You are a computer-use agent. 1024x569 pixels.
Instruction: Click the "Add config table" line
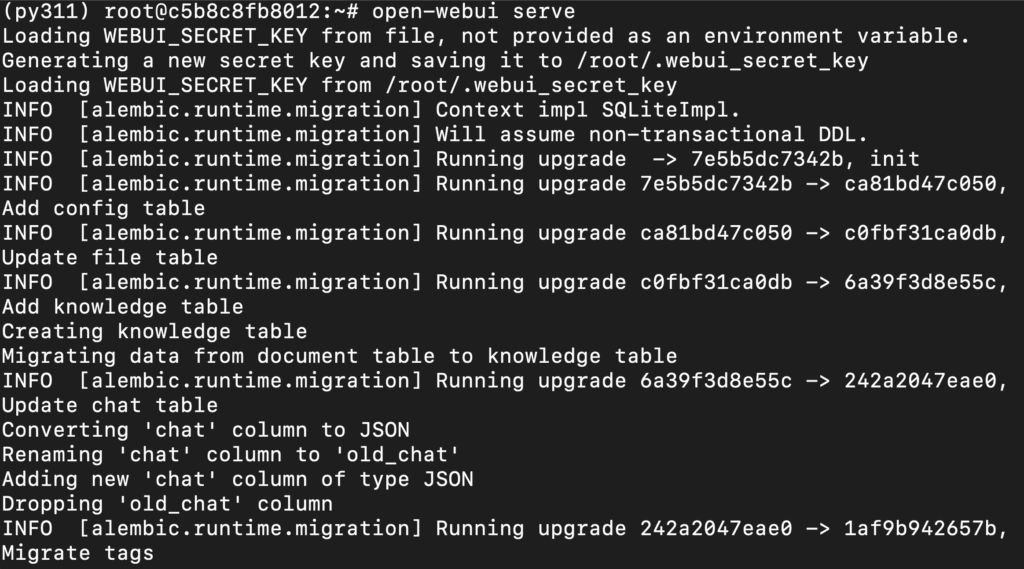pos(103,209)
